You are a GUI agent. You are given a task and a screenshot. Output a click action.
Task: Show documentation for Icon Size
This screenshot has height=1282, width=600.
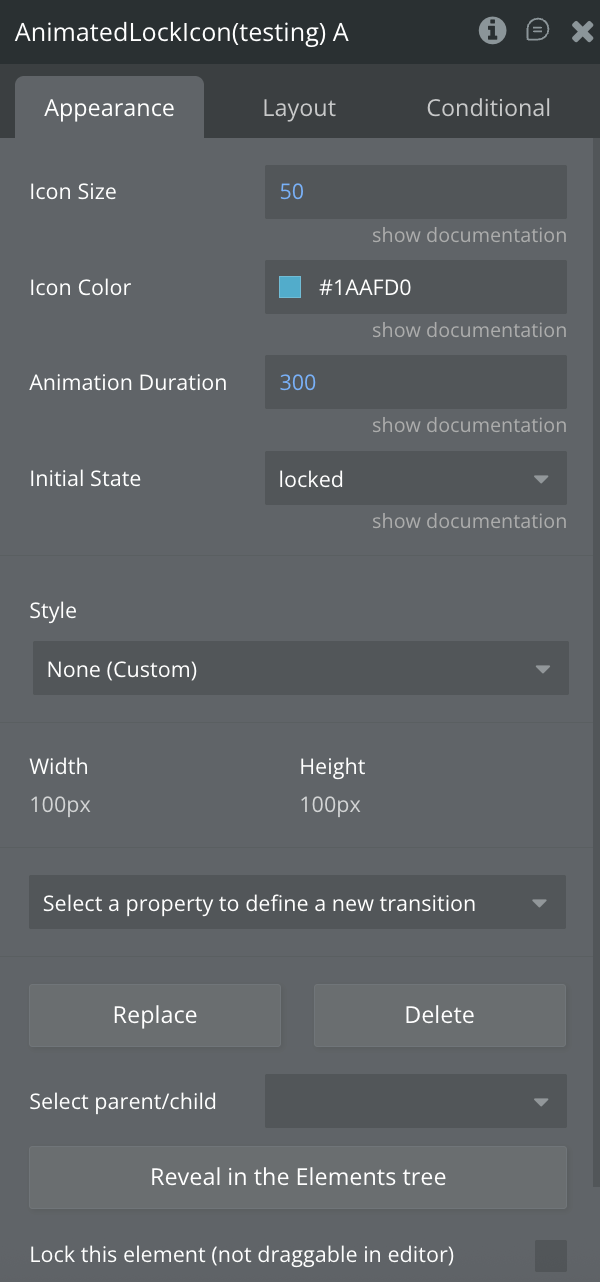(x=469, y=235)
